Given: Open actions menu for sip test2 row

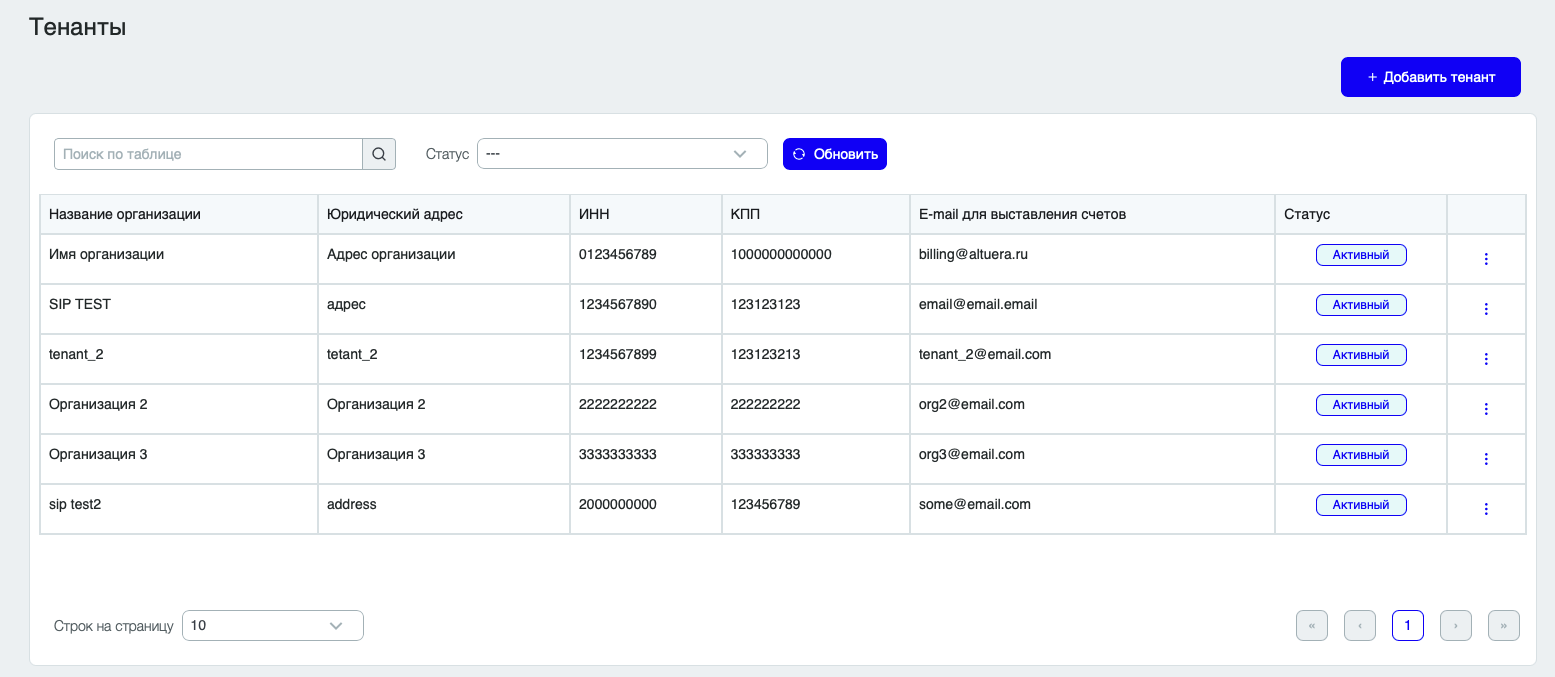Looking at the screenshot, I should [1486, 509].
